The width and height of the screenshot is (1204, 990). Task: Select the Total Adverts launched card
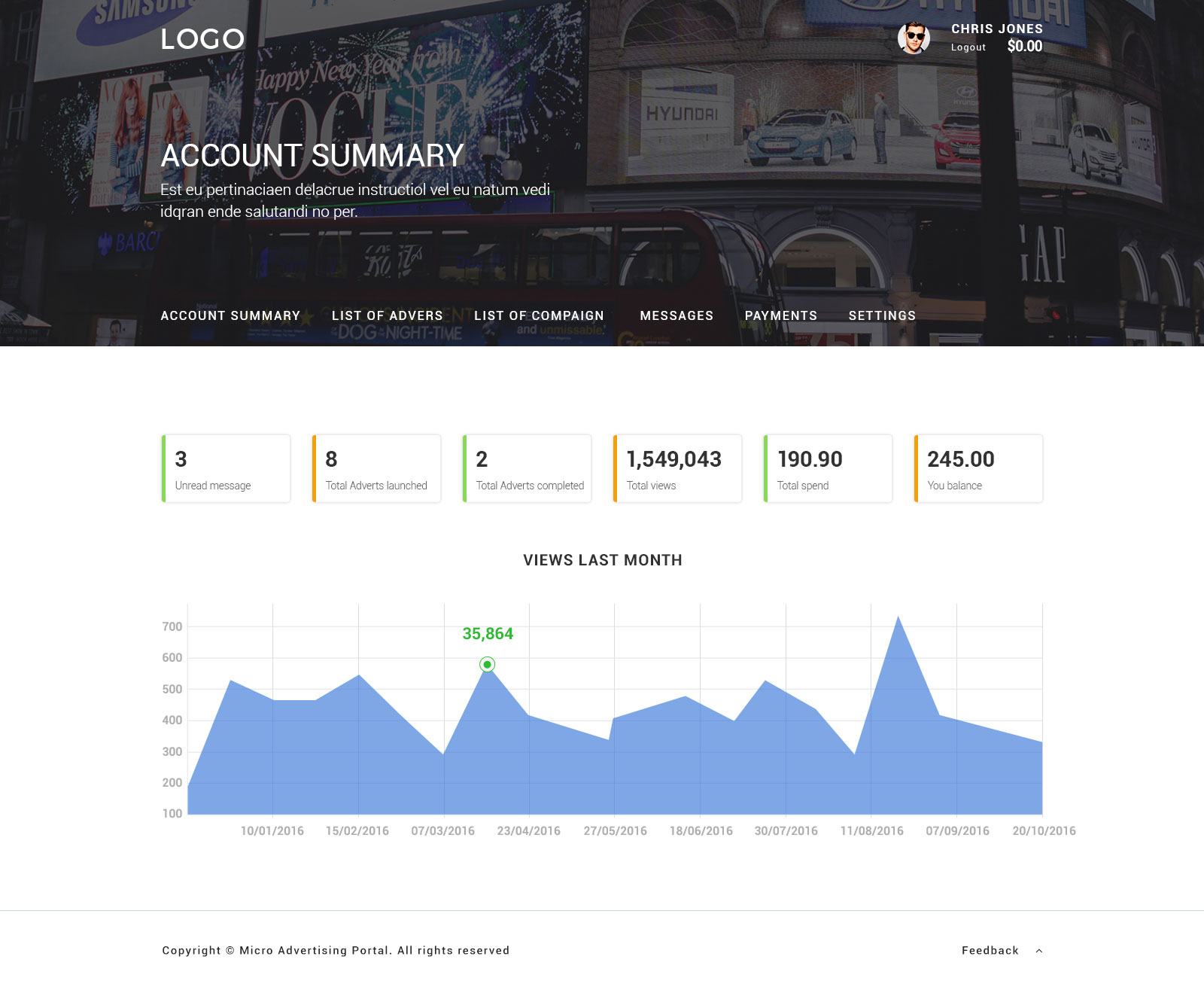coord(376,468)
